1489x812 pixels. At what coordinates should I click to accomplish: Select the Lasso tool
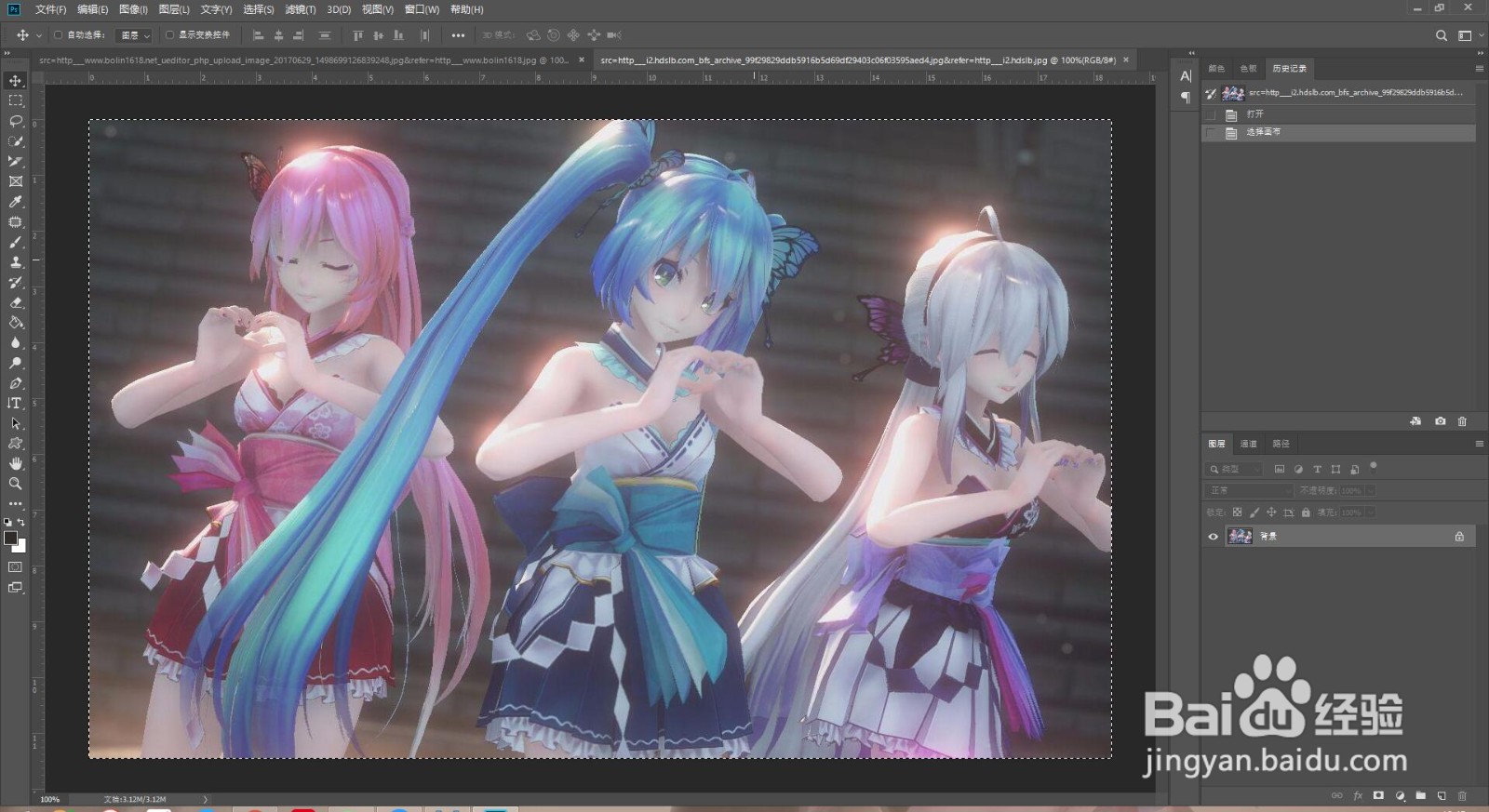[x=16, y=121]
